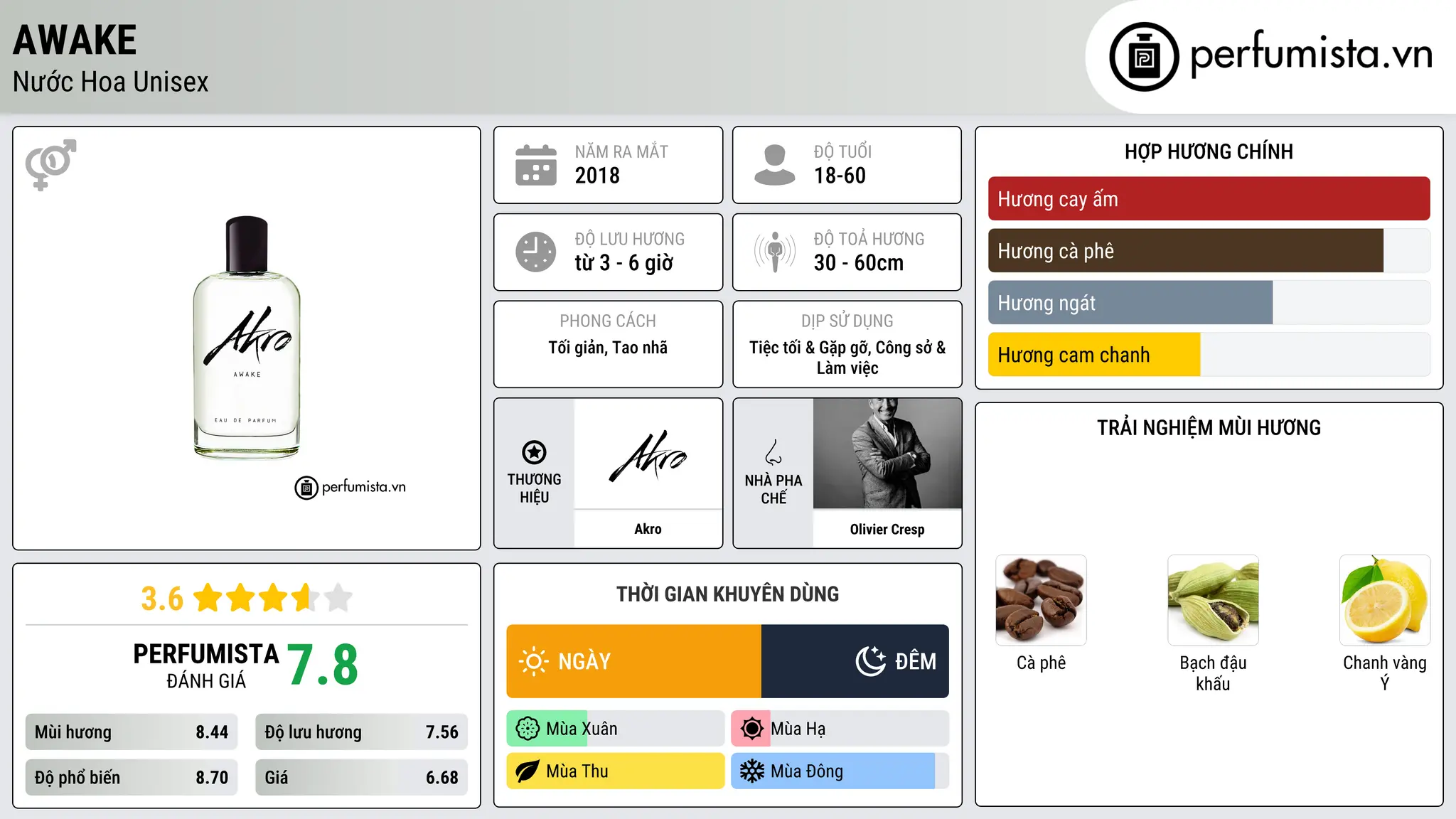Click the Perfumista score 7.8
Screen dimensions: 1456x819
(x=323, y=665)
